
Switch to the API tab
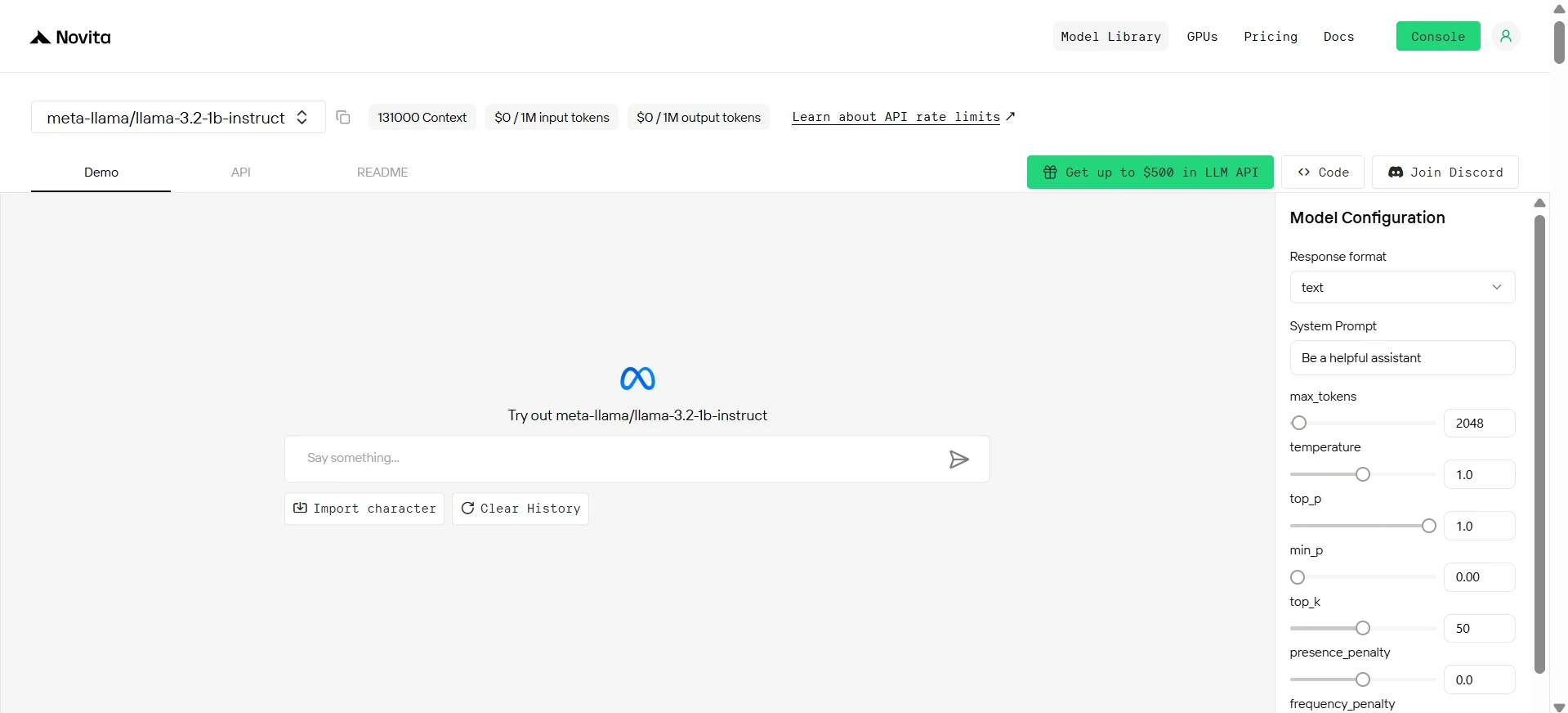click(240, 173)
